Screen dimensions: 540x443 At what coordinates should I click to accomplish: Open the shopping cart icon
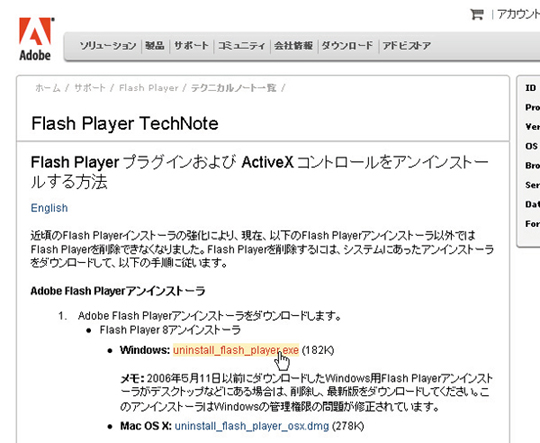[477, 14]
